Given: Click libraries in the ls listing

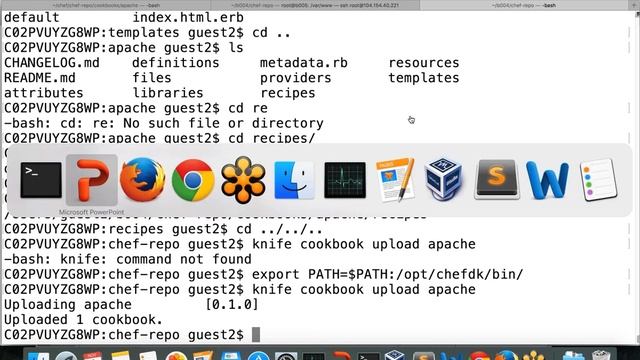Looking at the screenshot, I should (168, 93).
